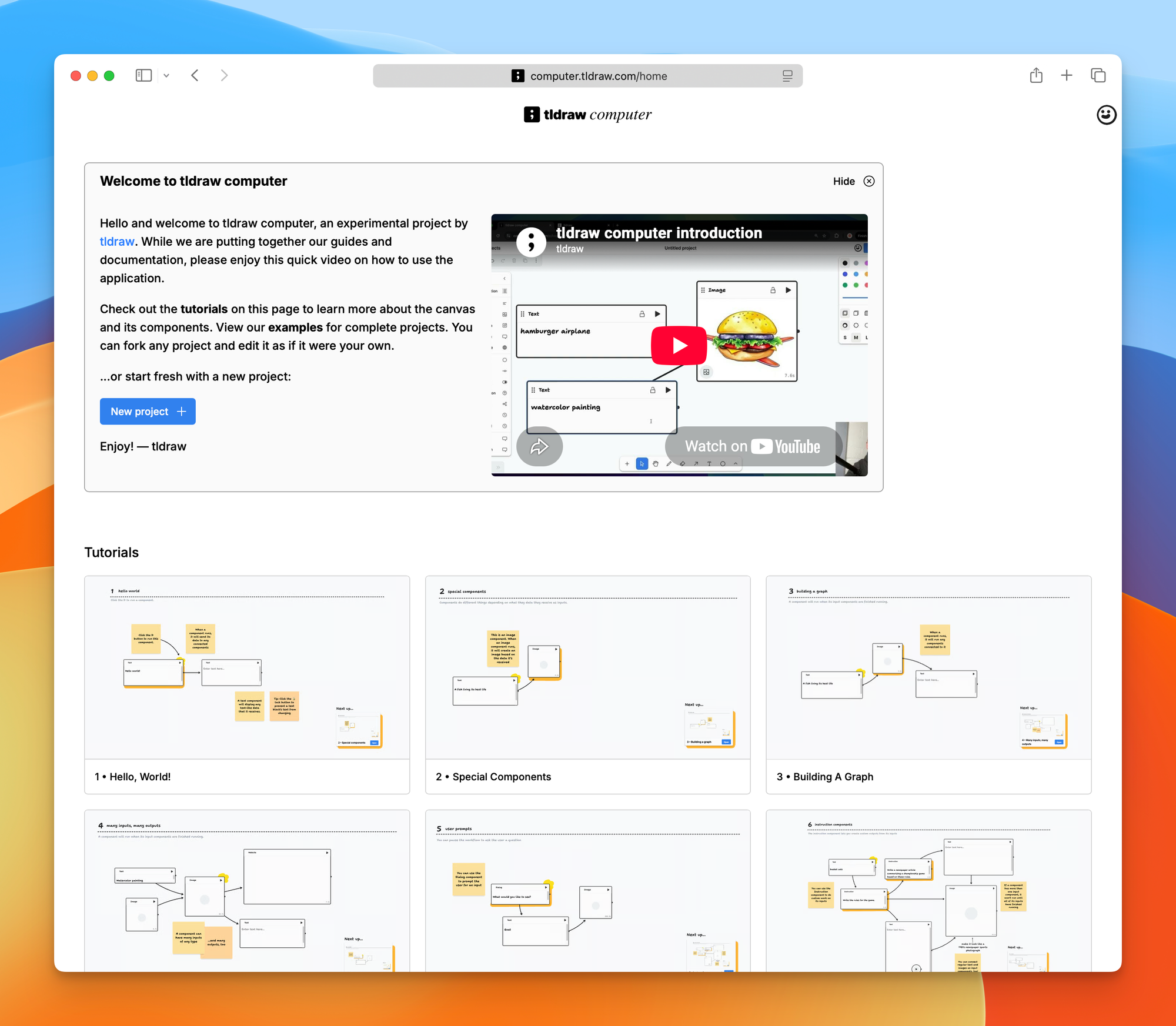Follow the blue tldraw link
Viewport: 1176px width, 1026px height.
(x=117, y=242)
